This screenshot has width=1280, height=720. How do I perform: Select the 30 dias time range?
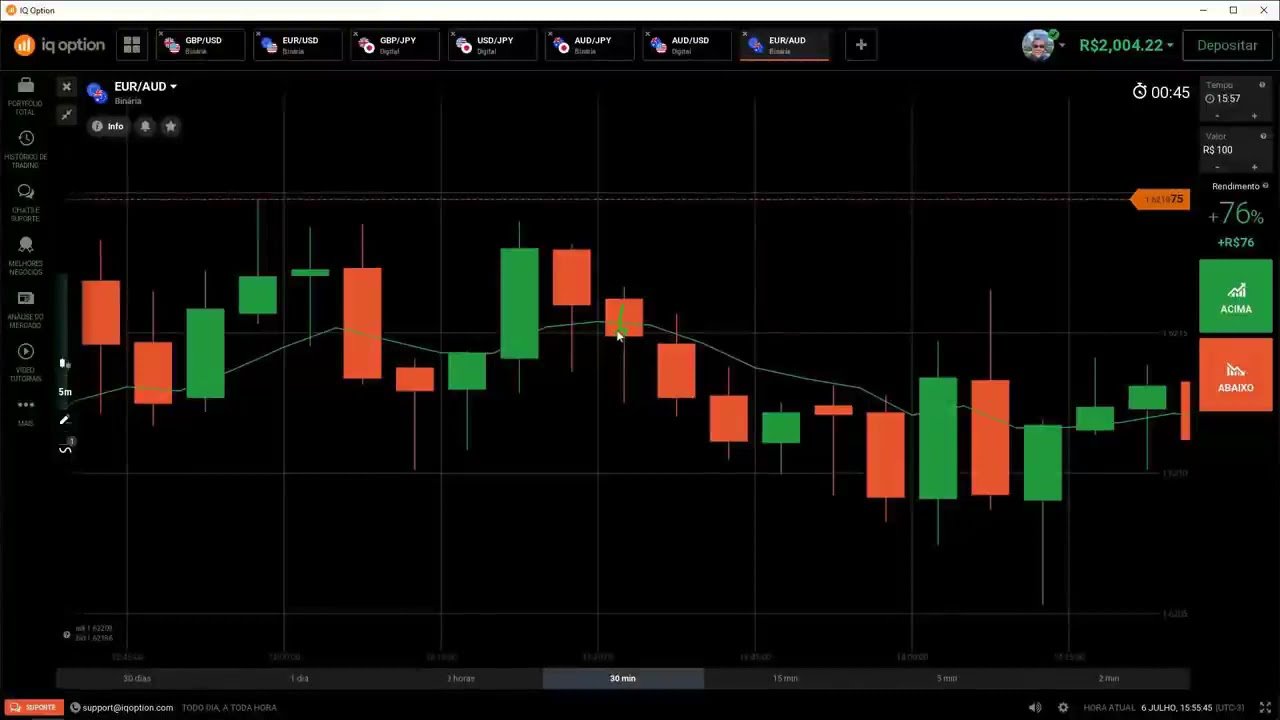pyautogui.click(x=137, y=678)
